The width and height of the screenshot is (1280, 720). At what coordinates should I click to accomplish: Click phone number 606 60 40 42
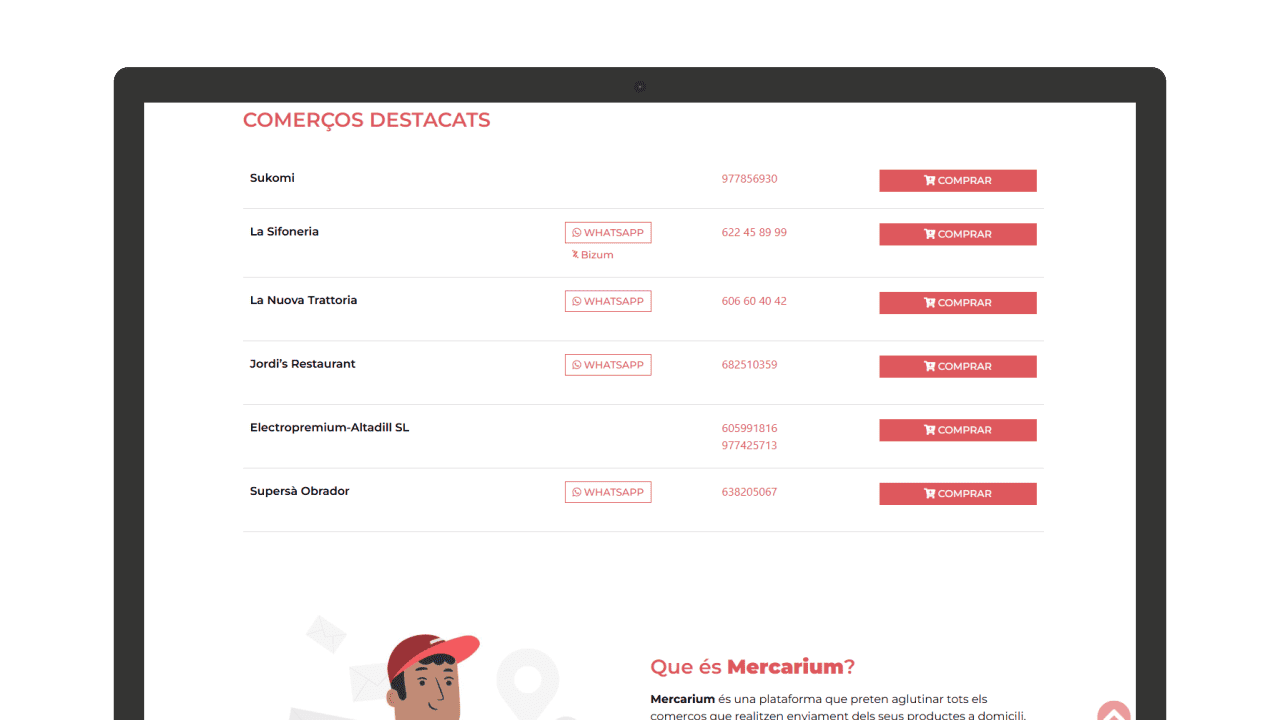(x=754, y=301)
